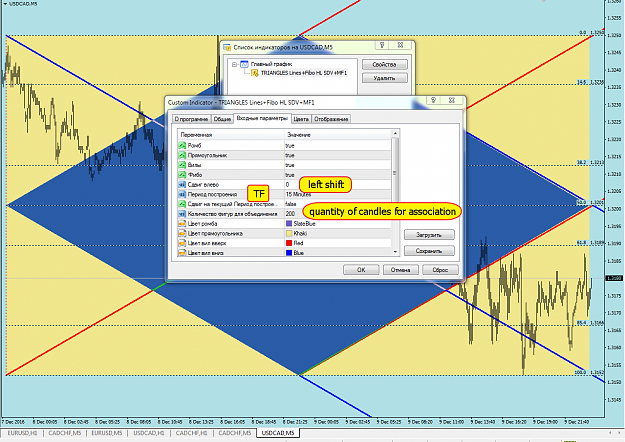Image resolution: width=625 pixels, height=442 pixels.
Task: Switch to the Общие tab
Action: coord(222,119)
